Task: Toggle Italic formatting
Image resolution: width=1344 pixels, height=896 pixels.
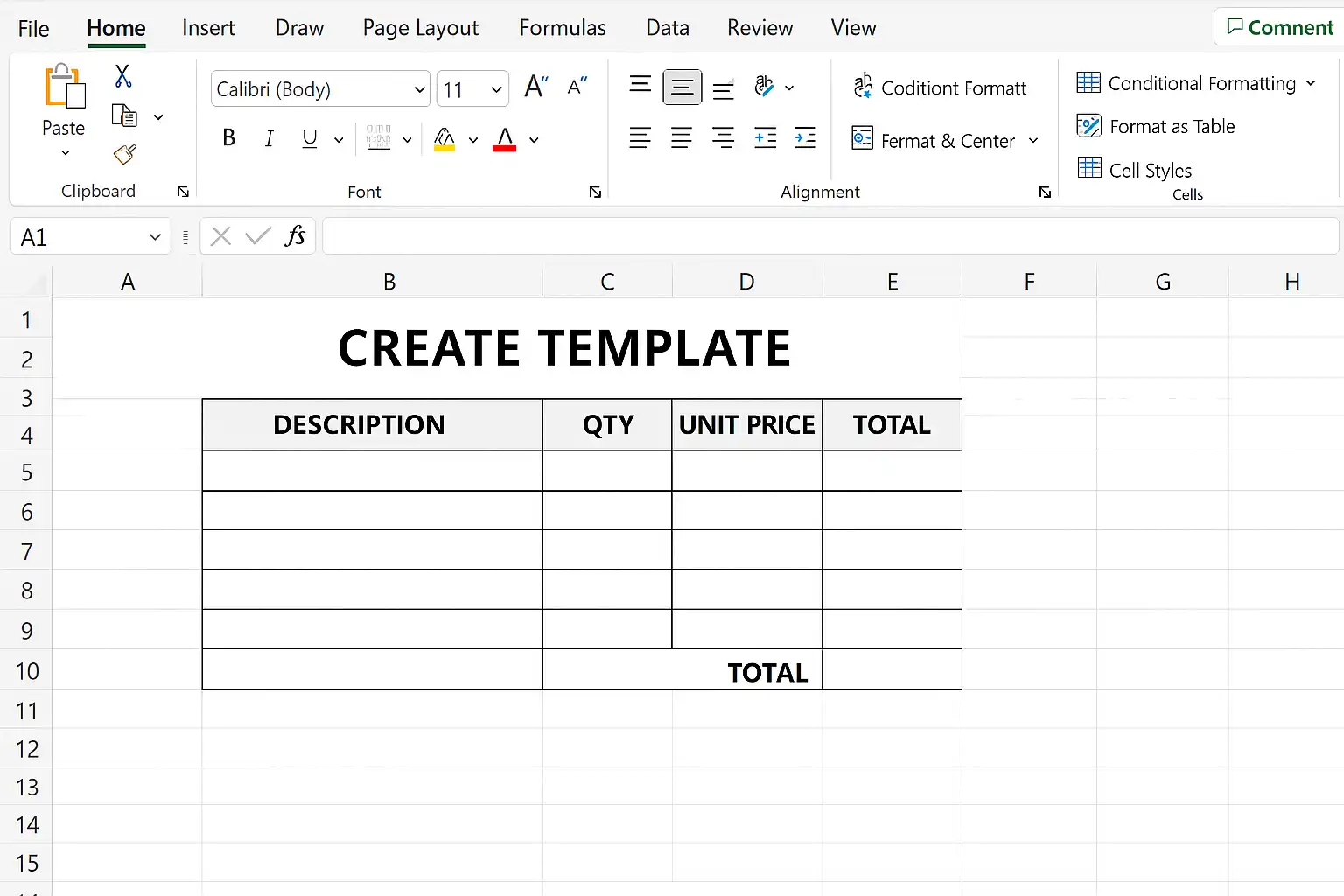Action: [x=269, y=138]
